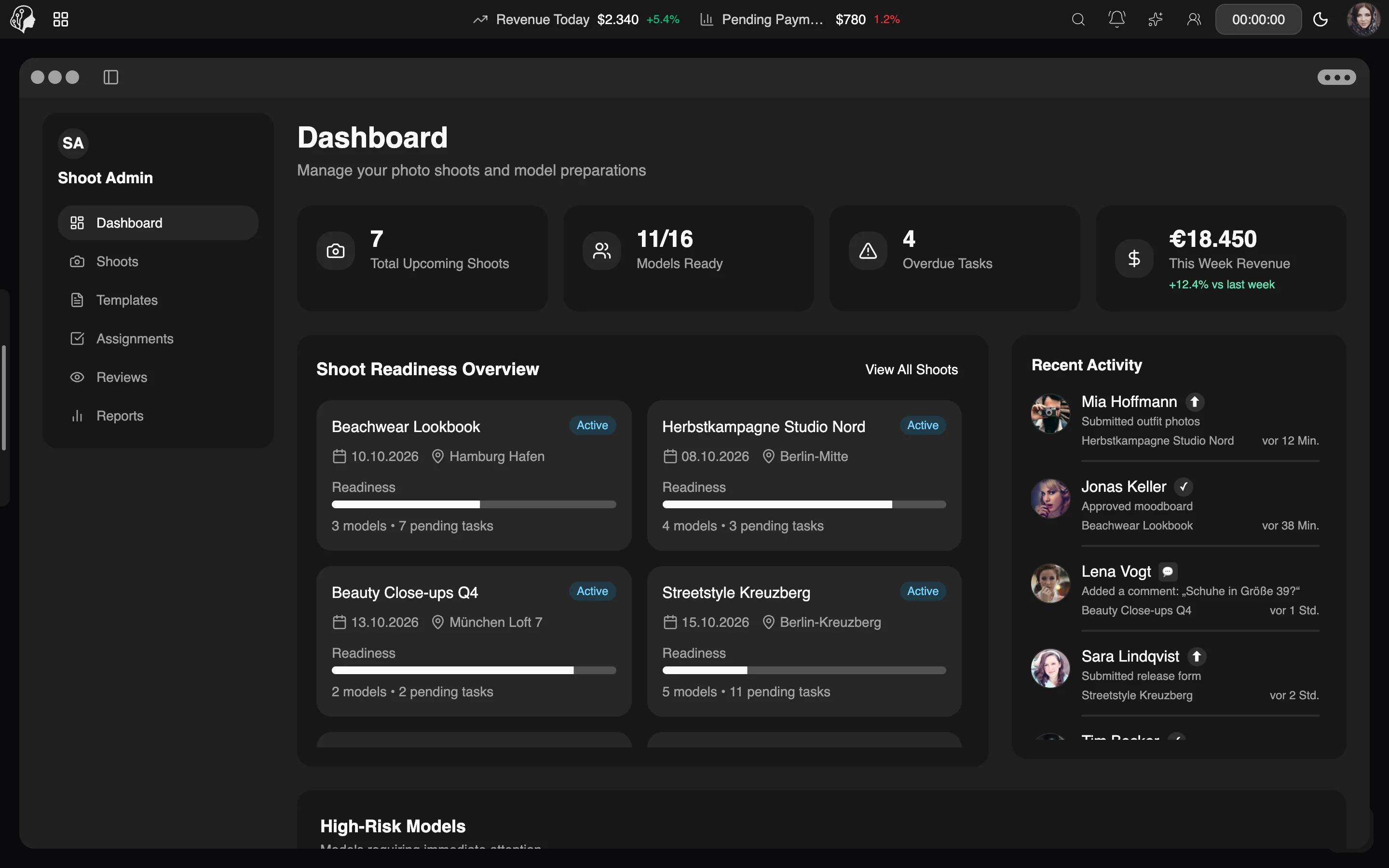Select Dashboard in the sidebar
This screenshot has width=1389, height=868.
tap(158, 223)
